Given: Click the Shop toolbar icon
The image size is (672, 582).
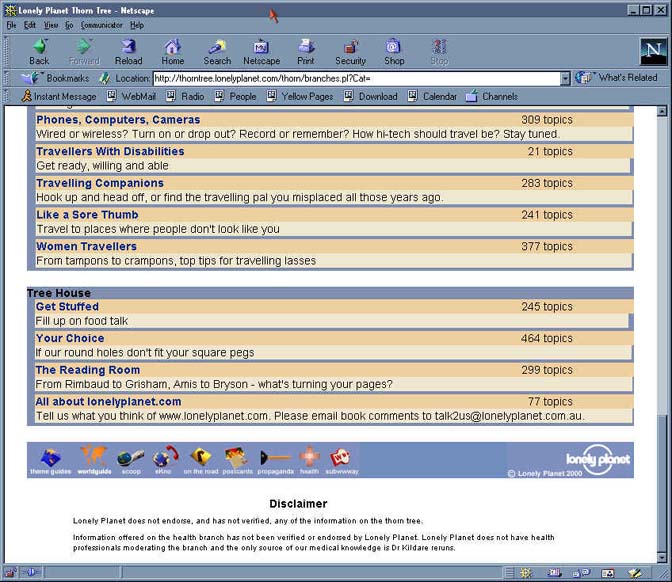Looking at the screenshot, I should click(x=394, y=51).
